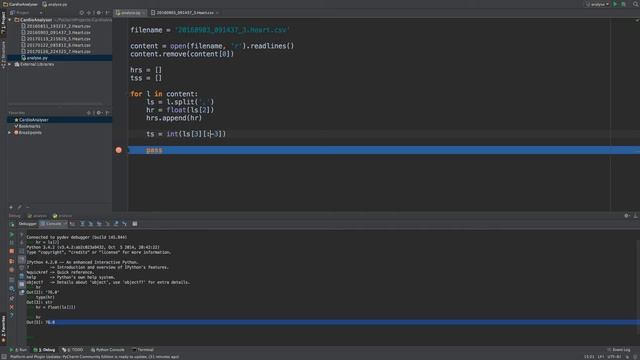Screen dimensions: 640x360
Task: Run the analyse configuration with green play icon
Action: pos(616,4)
